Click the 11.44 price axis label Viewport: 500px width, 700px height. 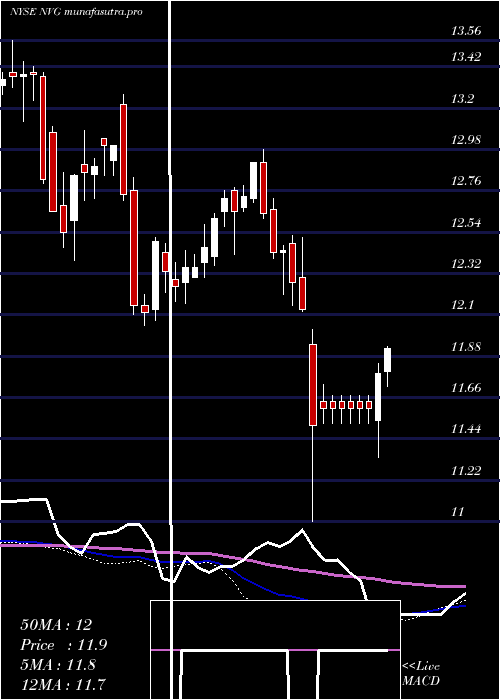(x=466, y=429)
